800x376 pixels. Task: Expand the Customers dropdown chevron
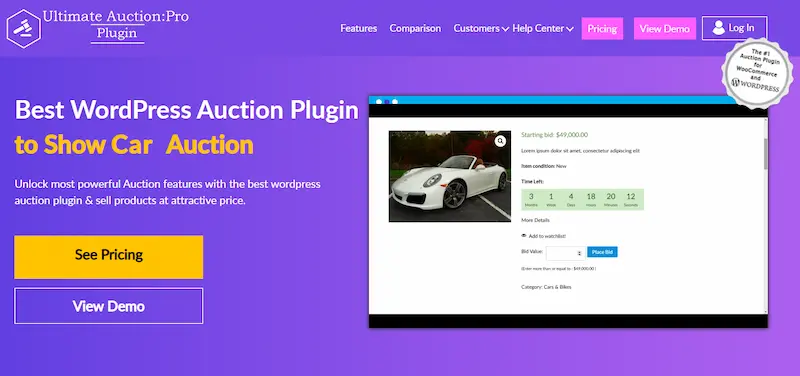pyautogui.click(x=506, y=29)
